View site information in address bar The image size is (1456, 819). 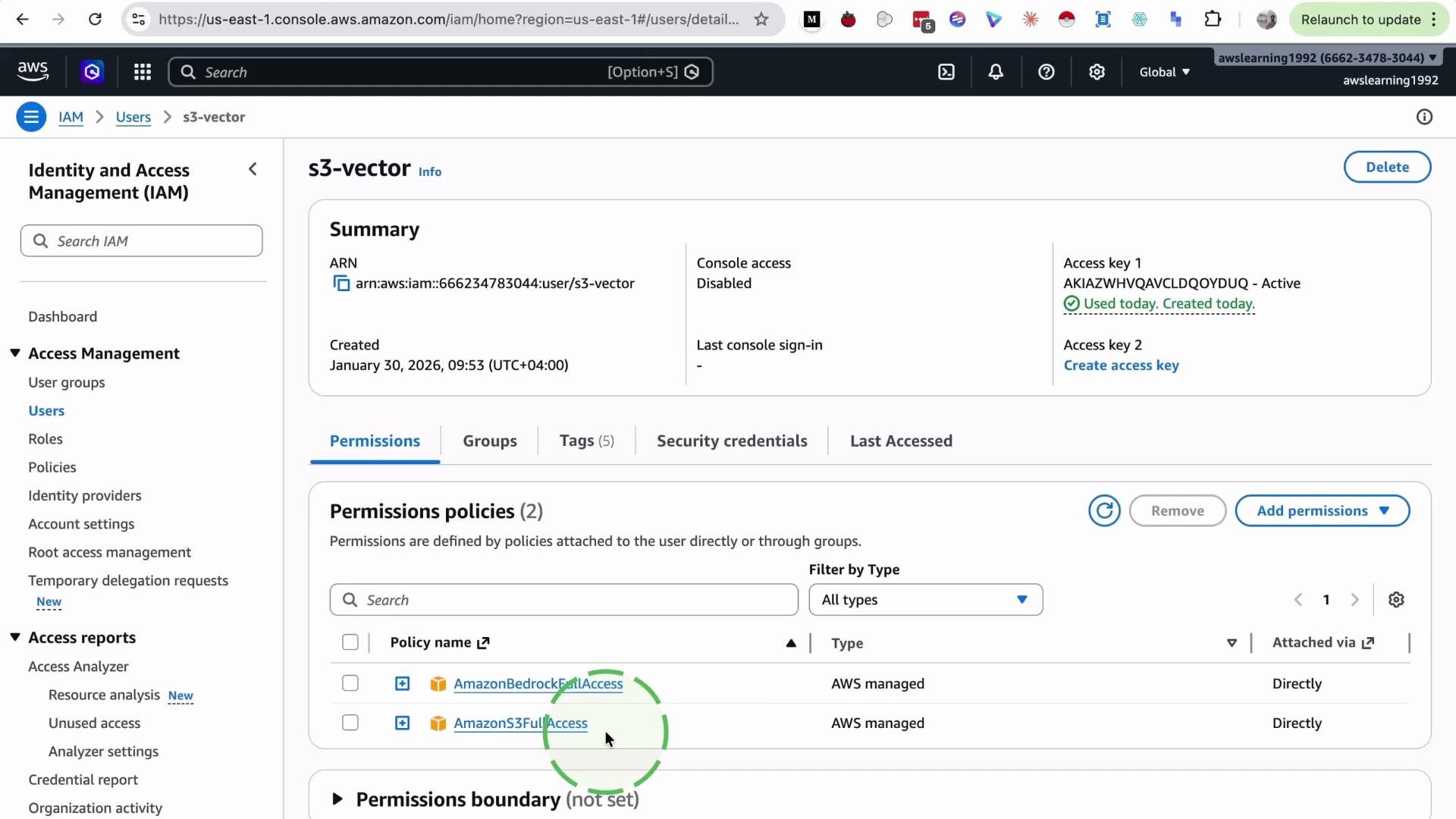coord(139,20)
